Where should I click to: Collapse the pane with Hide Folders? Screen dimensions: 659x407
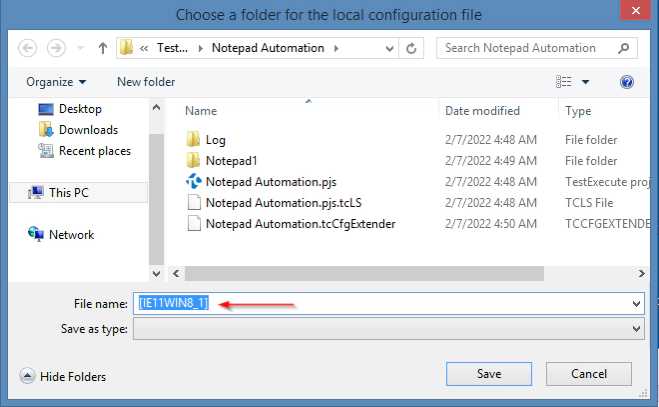(63, 377)
